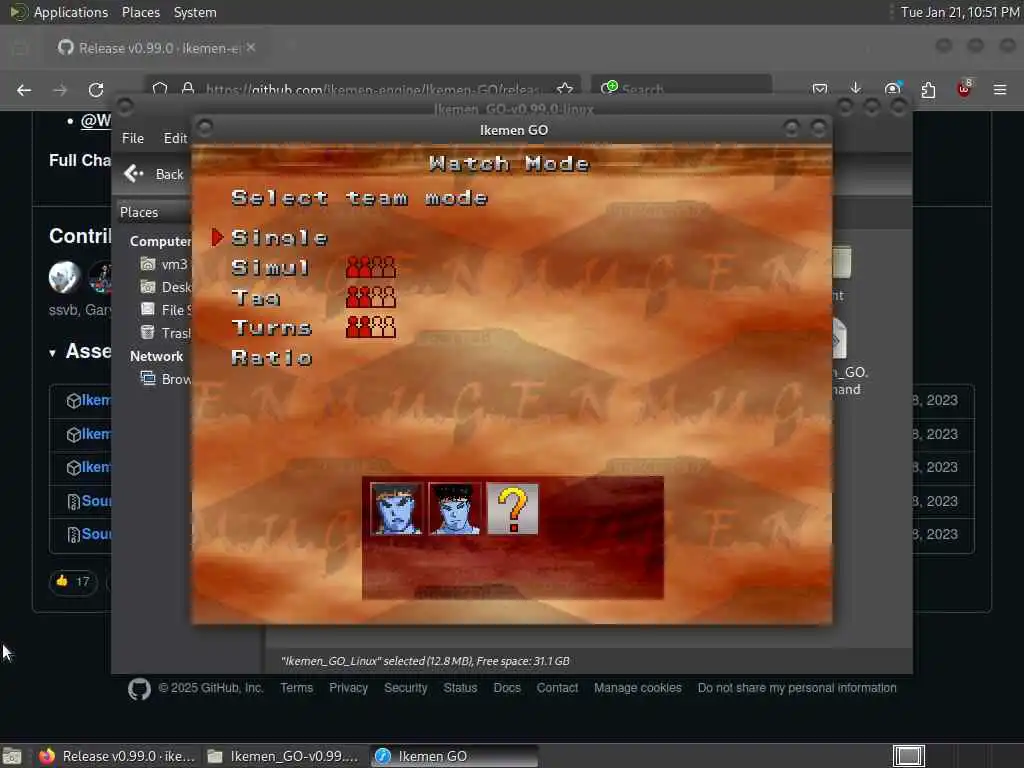Click the Firefox account icon in toolbar

892,89
